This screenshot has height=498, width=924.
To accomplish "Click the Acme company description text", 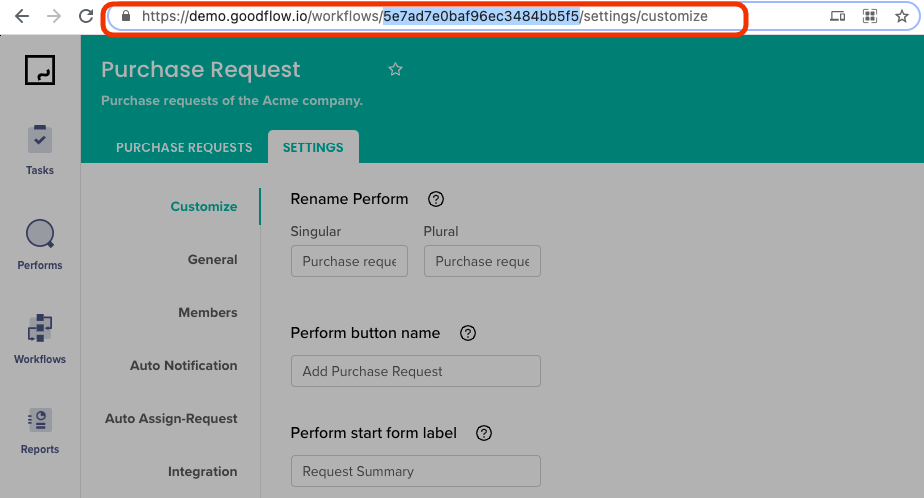I will click(x=232, y=101).
